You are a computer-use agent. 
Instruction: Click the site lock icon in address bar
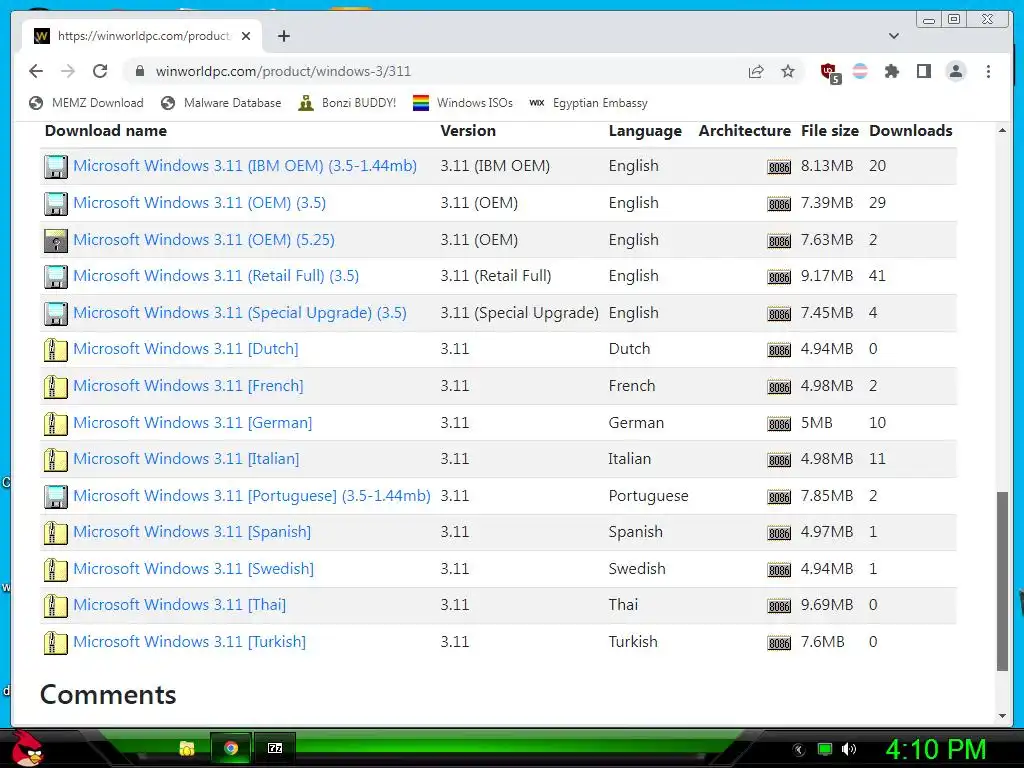click(140, 71)
